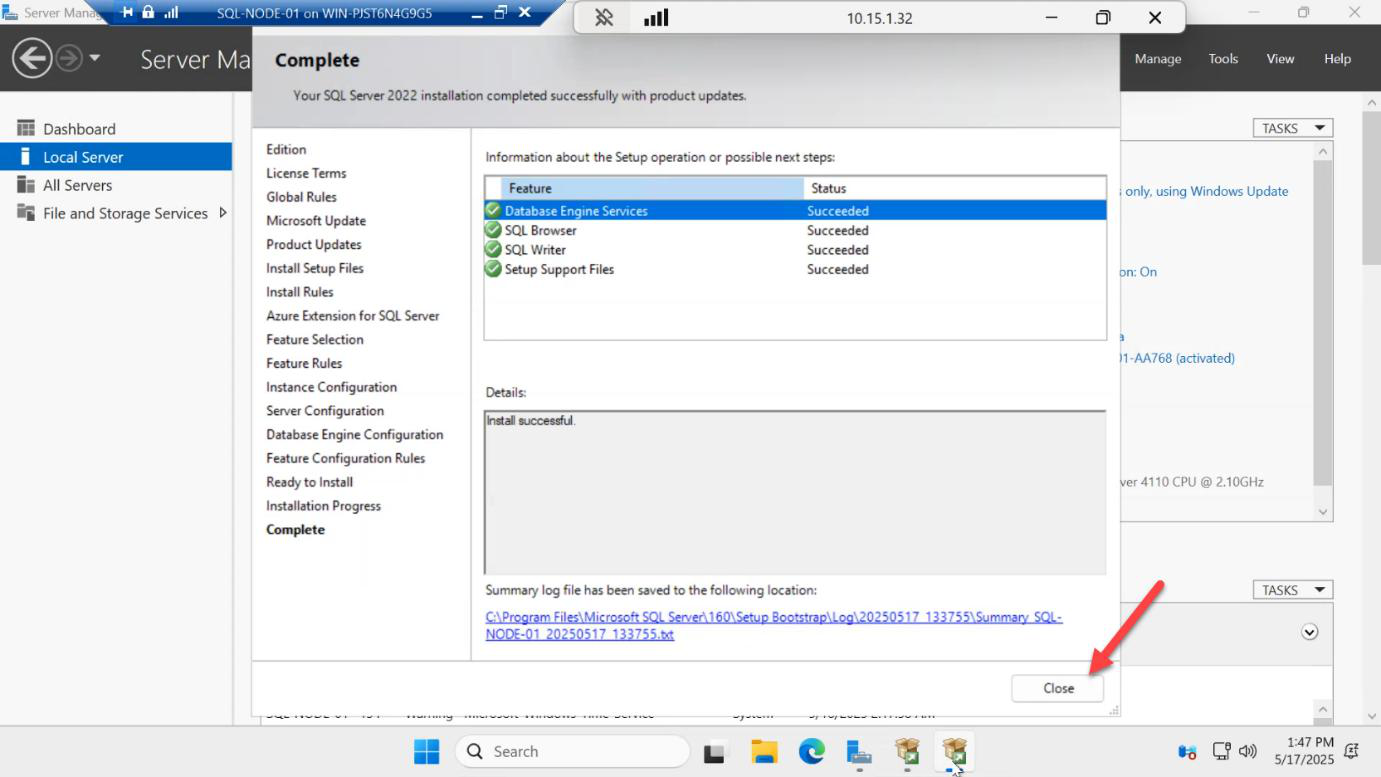Click the License Terms step
The image size is (1381, 777).
pyautogui.click(x=306, y=173)
